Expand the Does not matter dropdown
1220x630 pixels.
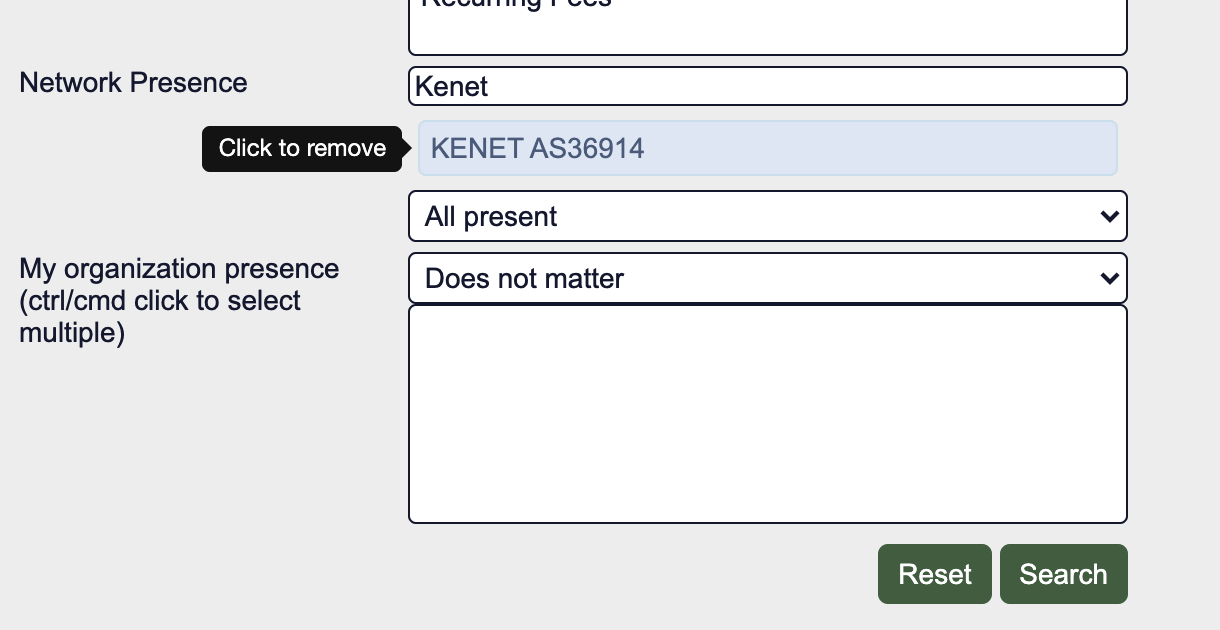767,278
